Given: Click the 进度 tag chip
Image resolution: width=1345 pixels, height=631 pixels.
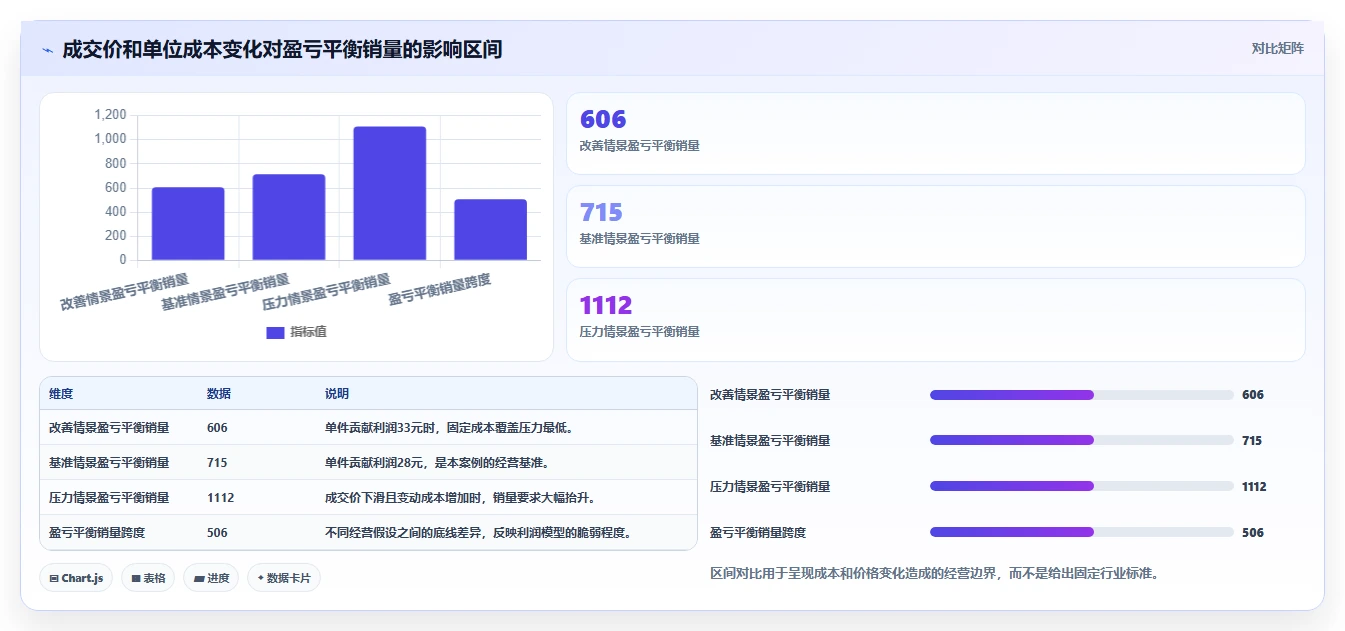Looking at the screenshot, I should (211, 578).
